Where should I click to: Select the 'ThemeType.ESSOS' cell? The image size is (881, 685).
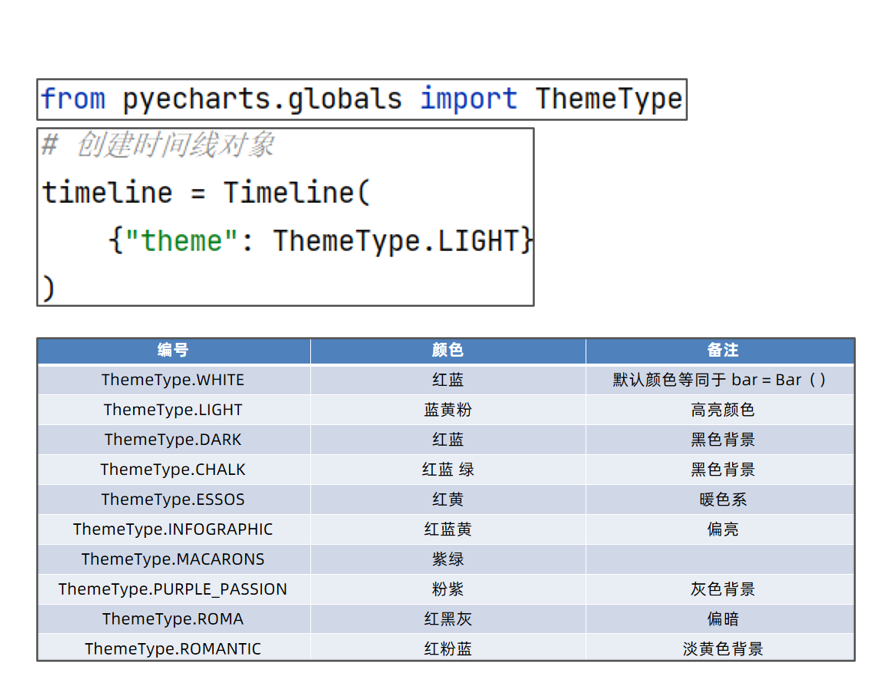click(x=173, y=500)
